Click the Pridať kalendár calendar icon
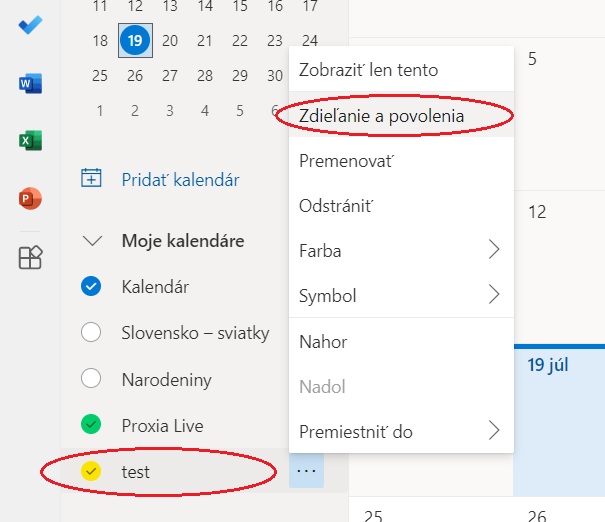 click(x=91, y=180)
